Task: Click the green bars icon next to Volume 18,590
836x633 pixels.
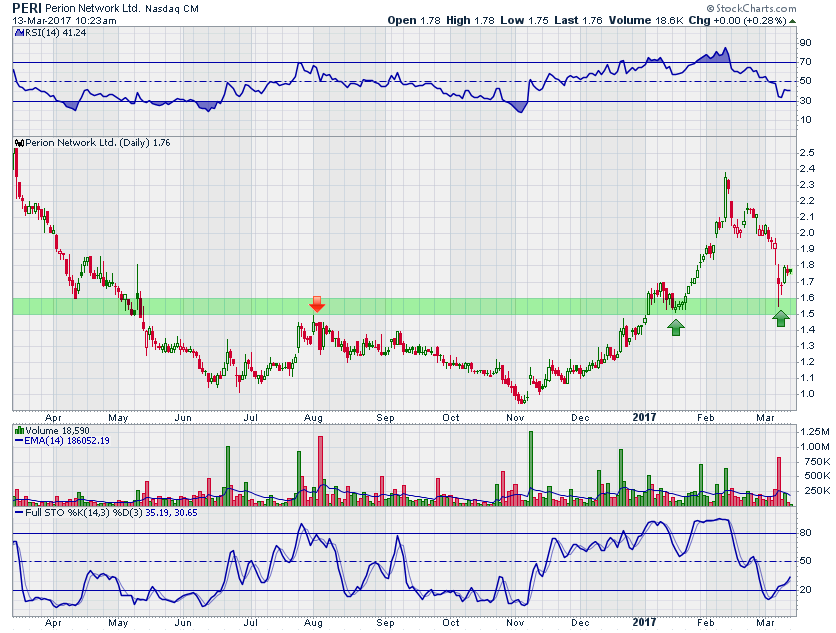Action: [19, 428]
